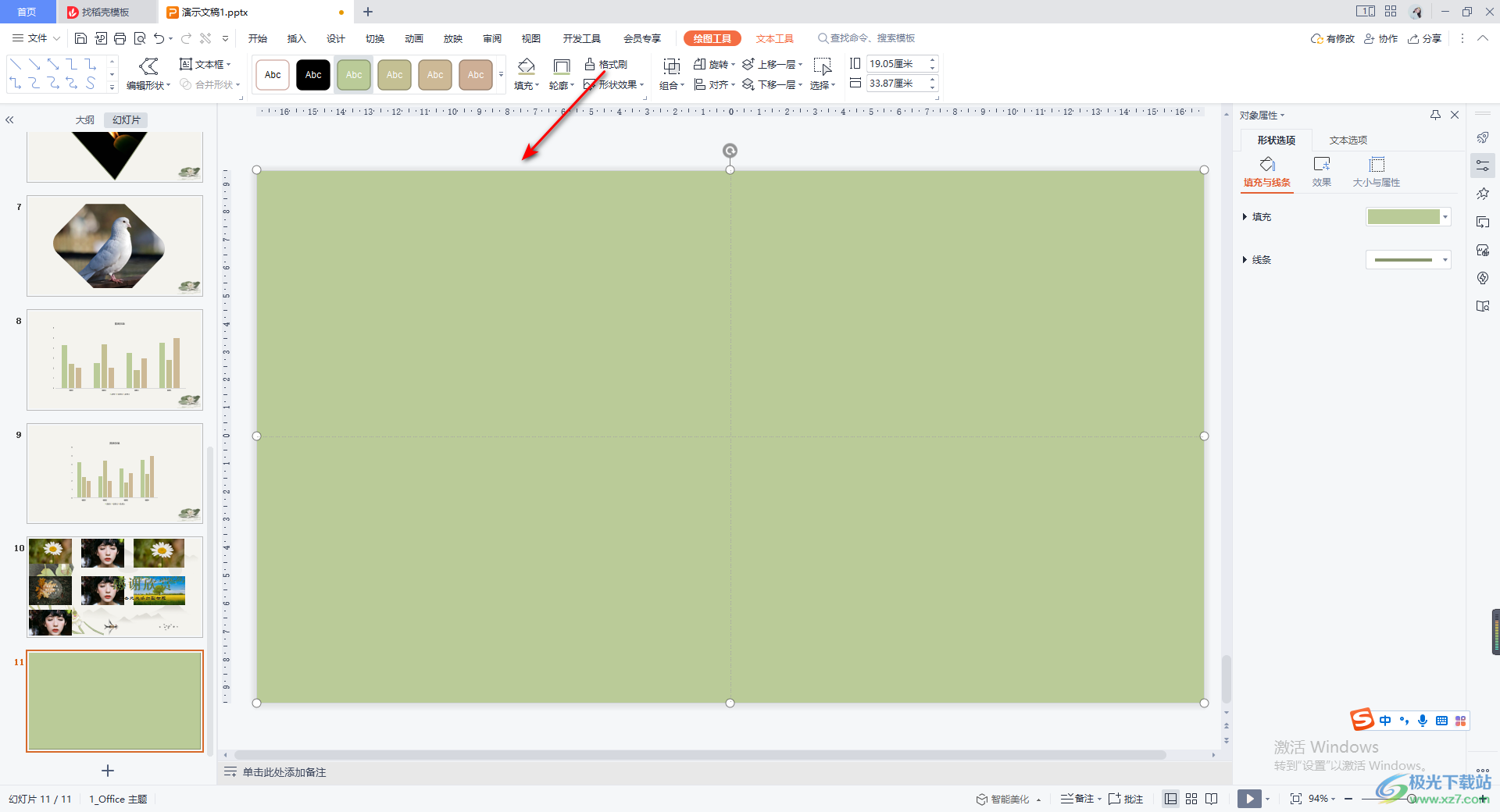The image size is (1500, 812).
Task: Click the Redo arrow icon
Action: [x=186, y=38]
